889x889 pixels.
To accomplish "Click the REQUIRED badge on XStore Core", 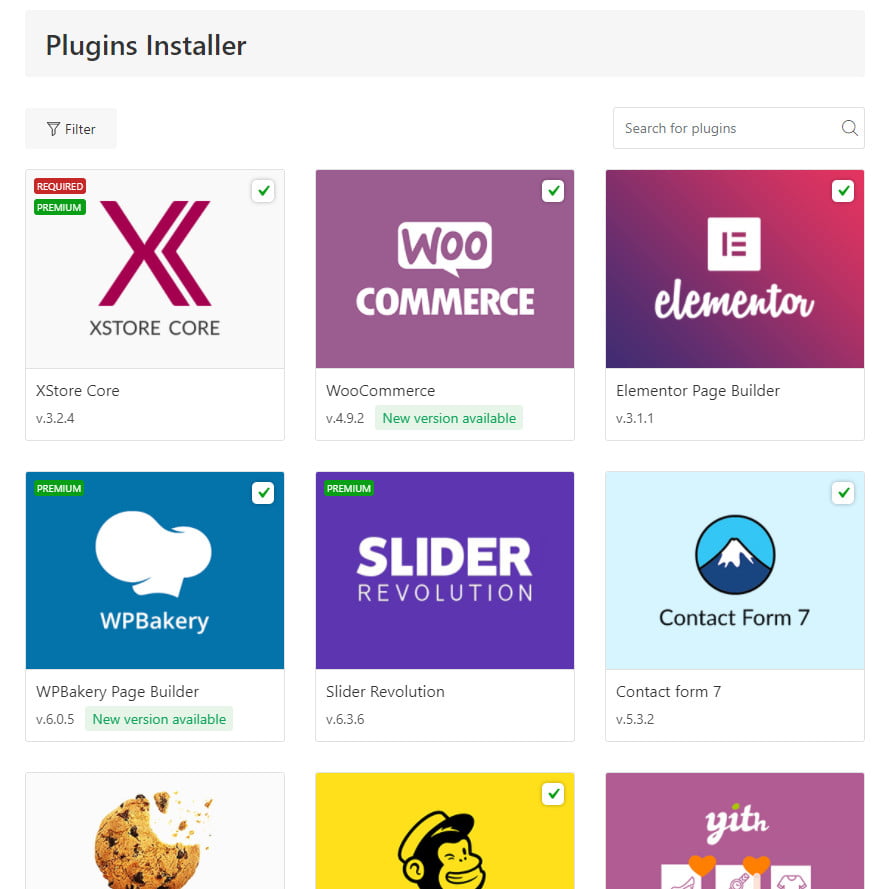I will pyautogui.click(x=60, y=186).
